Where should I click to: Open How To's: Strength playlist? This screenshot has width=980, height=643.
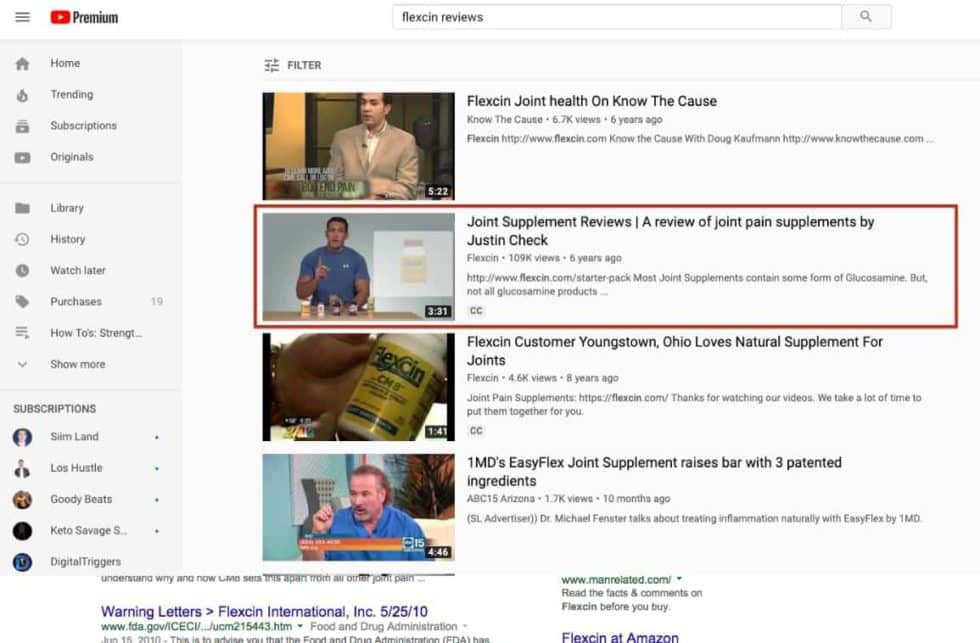tap(96, 333)
